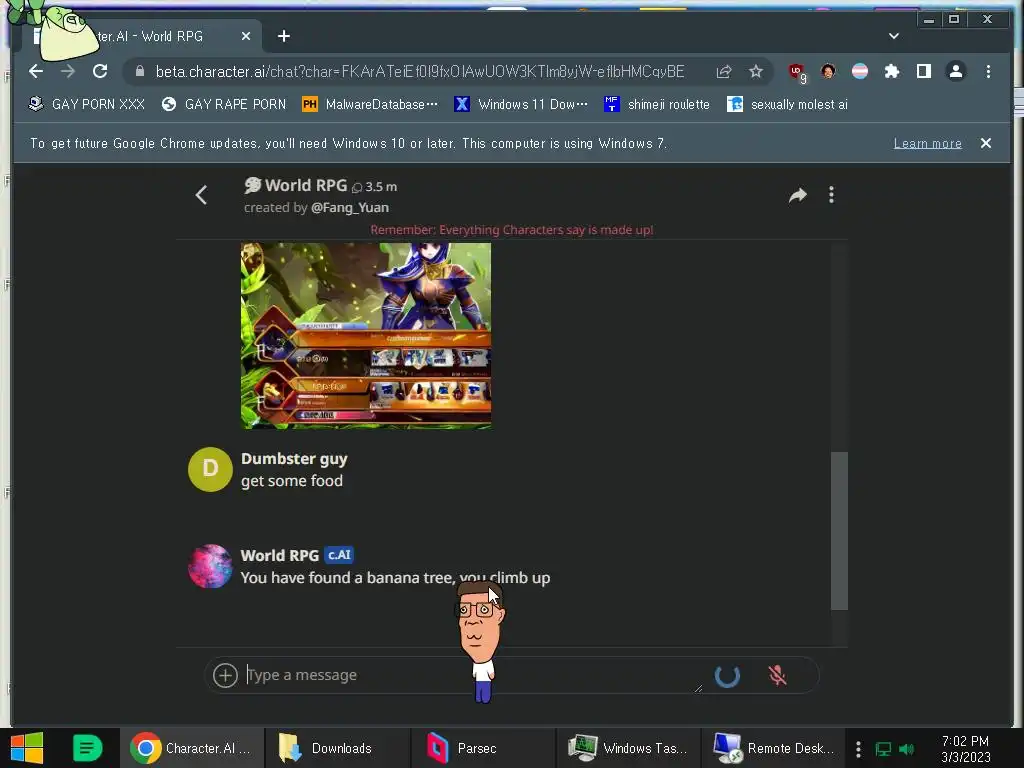Click the chat window scrollbar thumb
1024x768 pixels.
(839, 530)
